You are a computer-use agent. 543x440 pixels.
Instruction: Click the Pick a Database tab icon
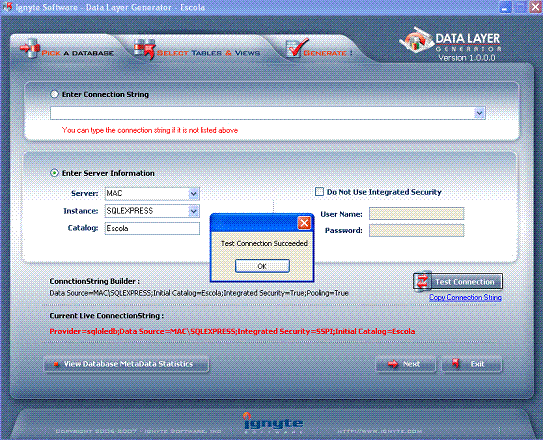(29, 48)
